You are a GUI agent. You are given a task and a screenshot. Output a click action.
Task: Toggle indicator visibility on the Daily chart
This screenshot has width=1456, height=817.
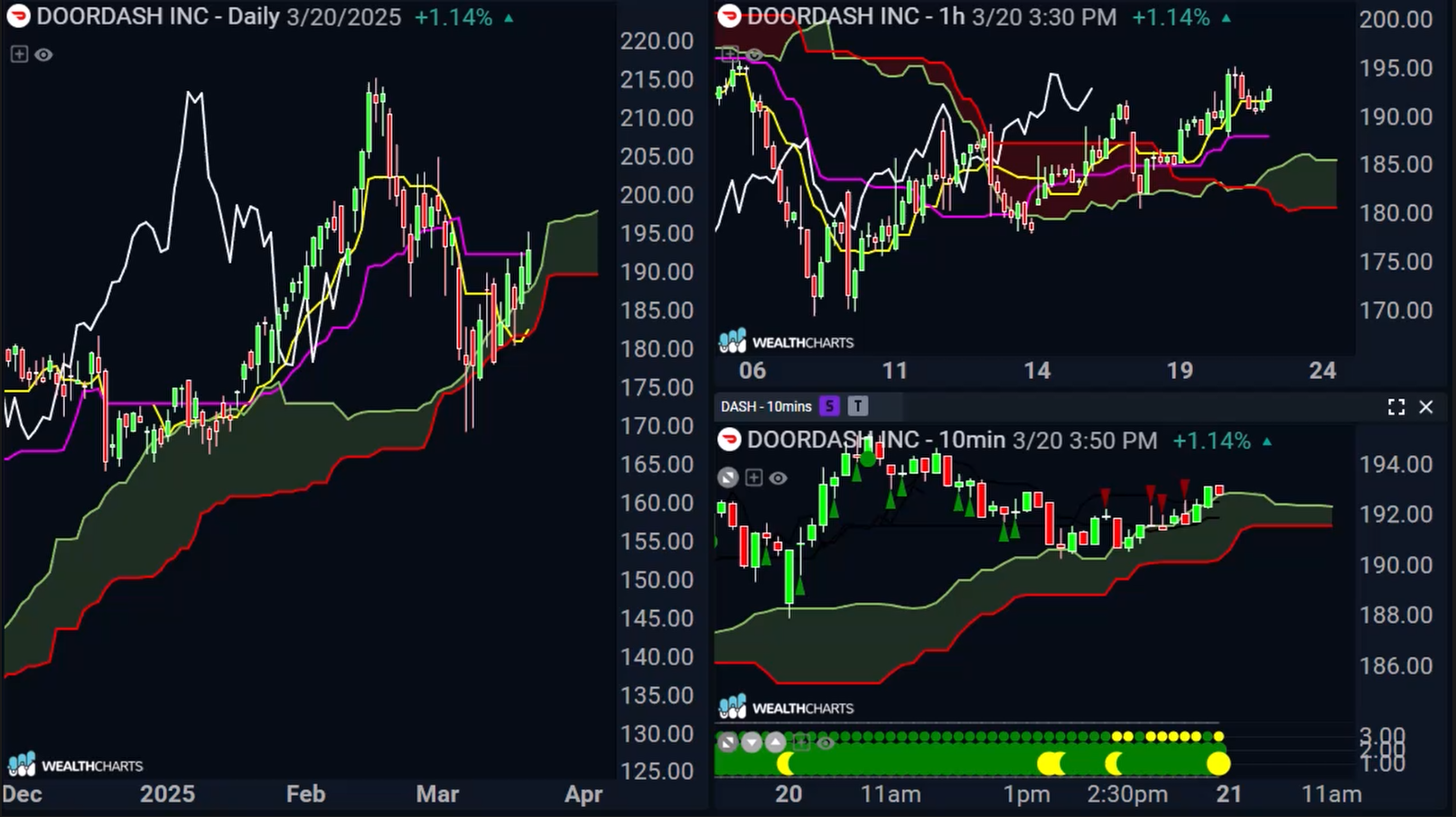coord(43,55)
